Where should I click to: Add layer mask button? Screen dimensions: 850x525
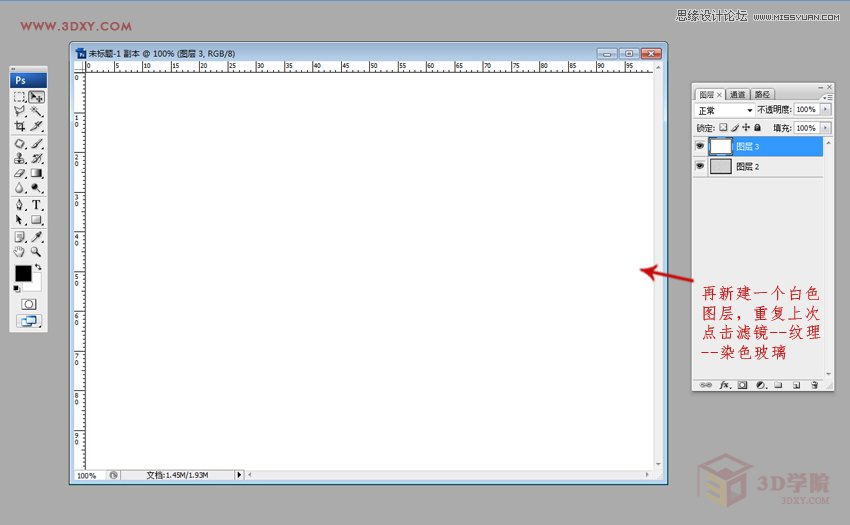tap(743, 385)
